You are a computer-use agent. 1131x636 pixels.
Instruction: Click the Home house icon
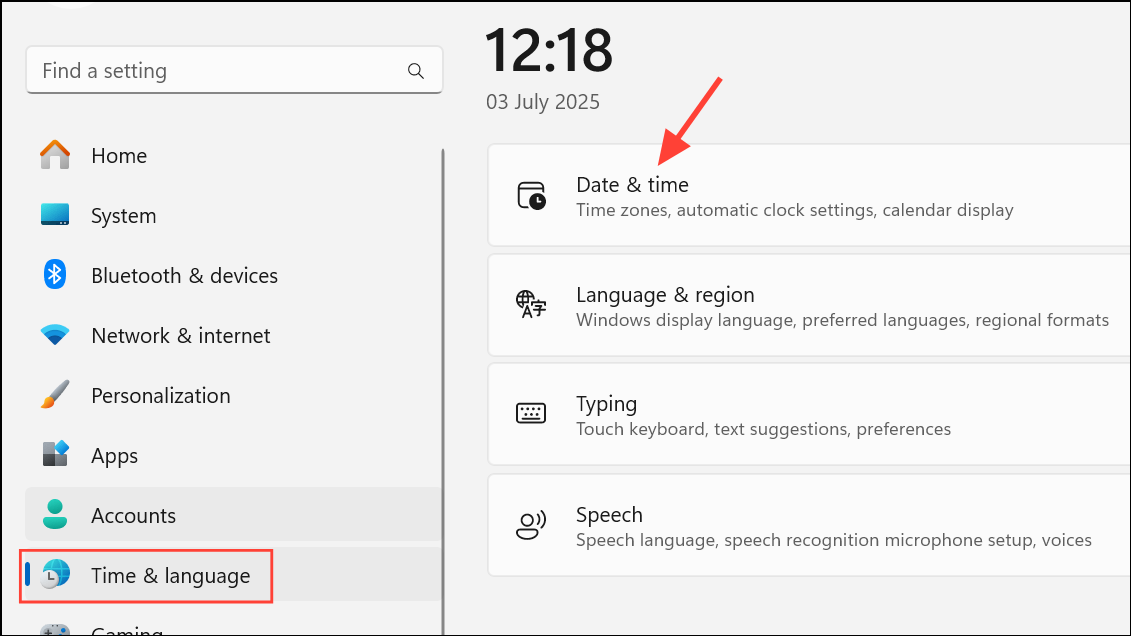tap(55, 155)
